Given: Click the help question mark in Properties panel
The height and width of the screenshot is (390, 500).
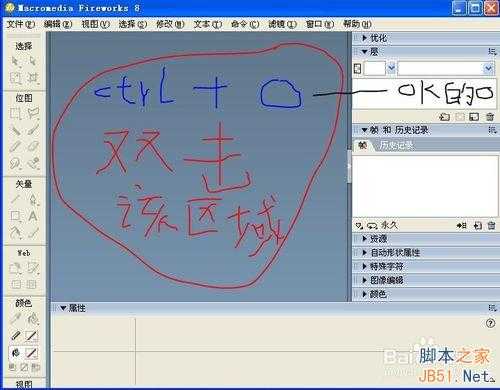Looking at the screenshot, I should coord(490,323).
